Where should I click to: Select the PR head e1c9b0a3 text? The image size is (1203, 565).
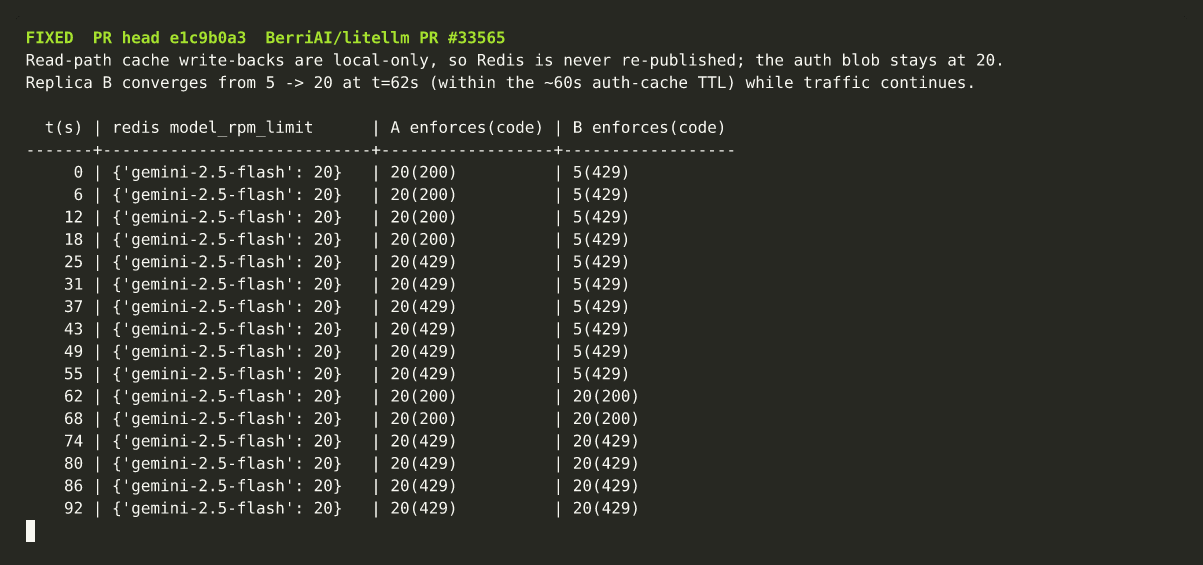(169, 37)
